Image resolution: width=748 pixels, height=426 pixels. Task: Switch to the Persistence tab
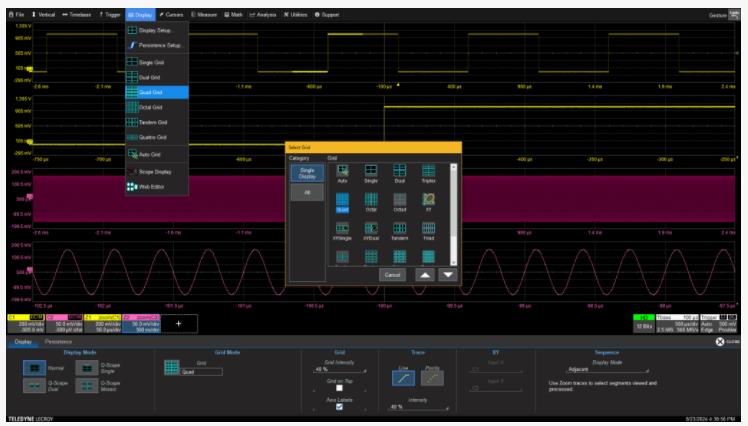(x=58, y=342)
